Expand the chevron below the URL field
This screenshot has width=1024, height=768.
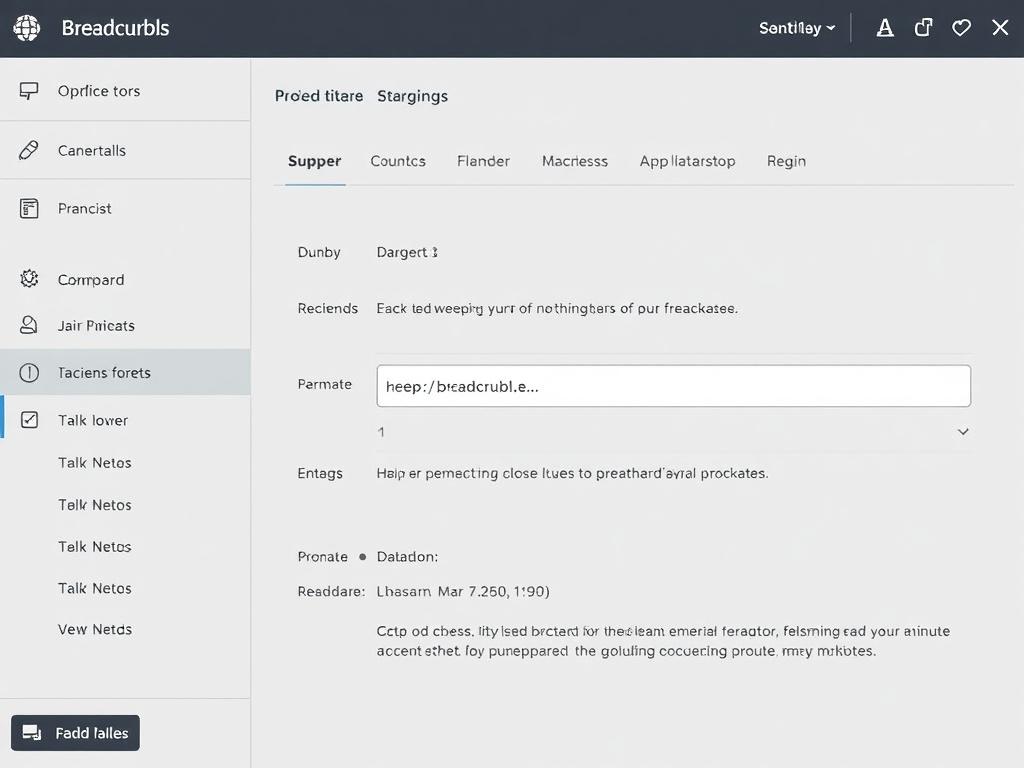point(963,432)
